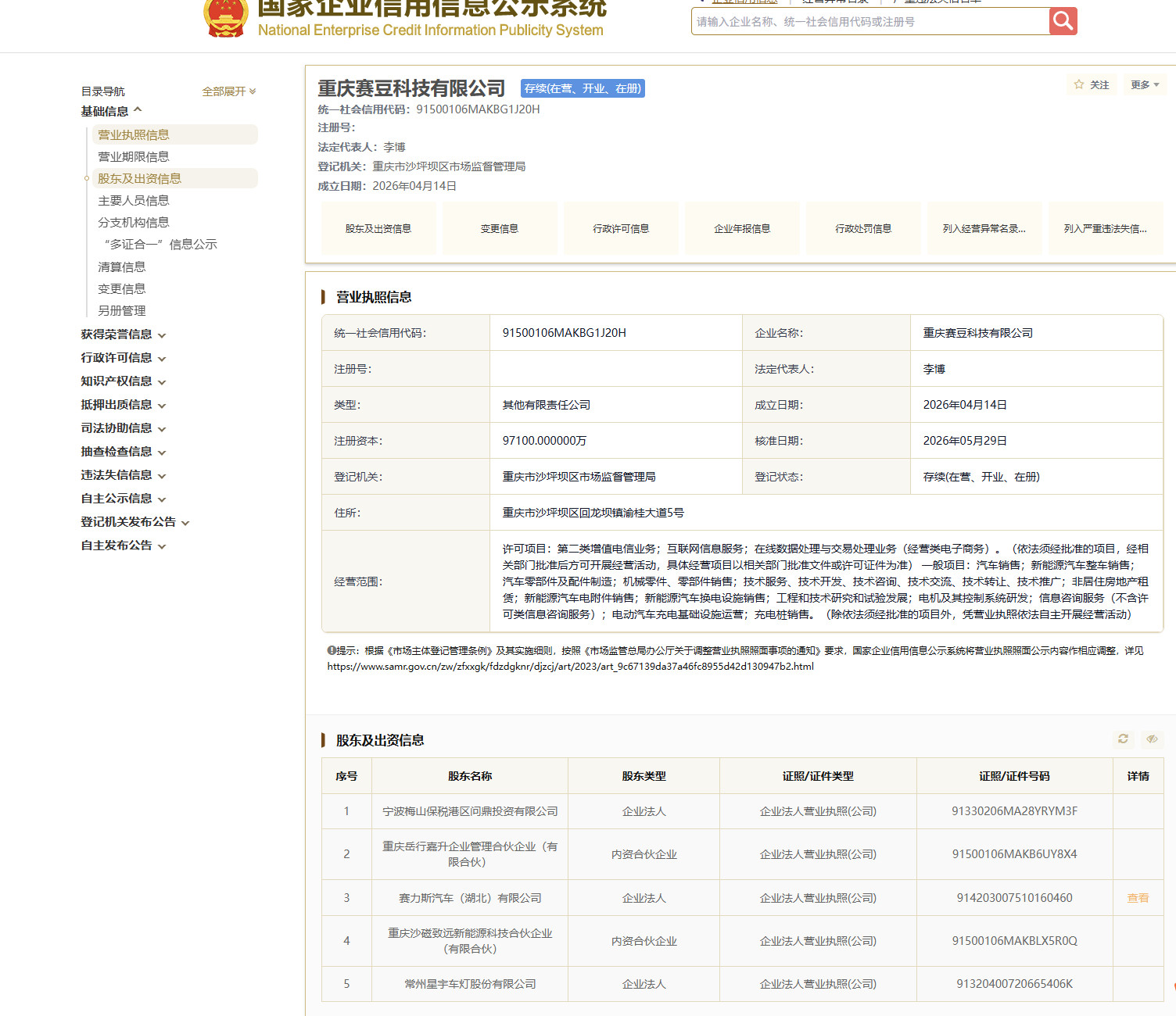This screenshot has width=1176, height=1016.
Task: Select 股东及出资信息 in the sidebar
Action: pyautogui.click(x=175, y=178)
